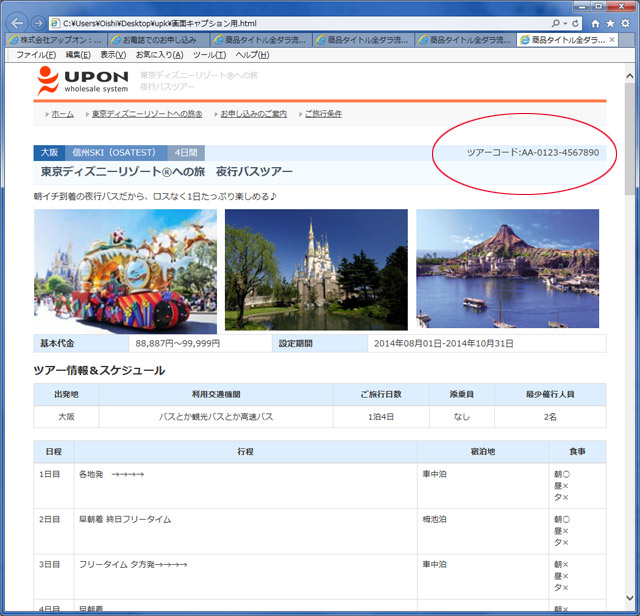The width and height of the screenshot is (640, 616).
Task: Maximize the browser window
Action: point(599,6)
